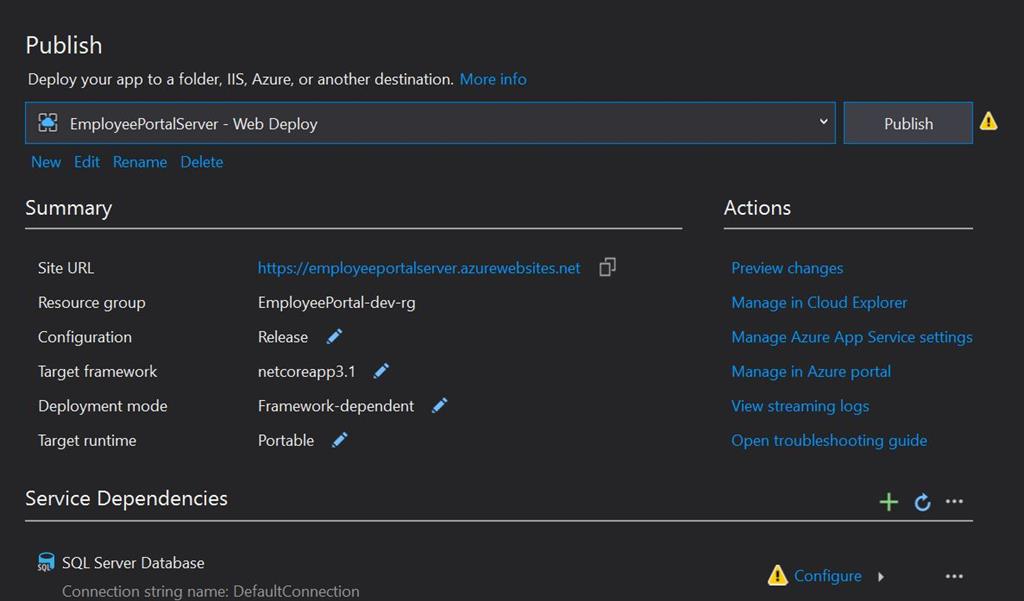1024x601 pixels.
Task: Open SQL Server Database row ellipsis menu
Action: 954,576
